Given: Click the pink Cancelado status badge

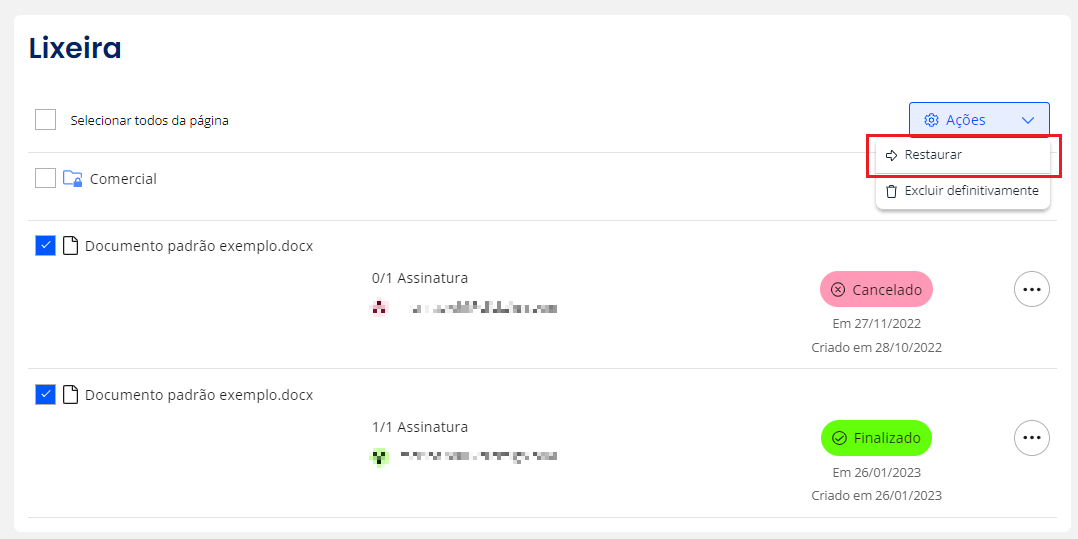Looking at the screenshot, I should coord(876,289).
